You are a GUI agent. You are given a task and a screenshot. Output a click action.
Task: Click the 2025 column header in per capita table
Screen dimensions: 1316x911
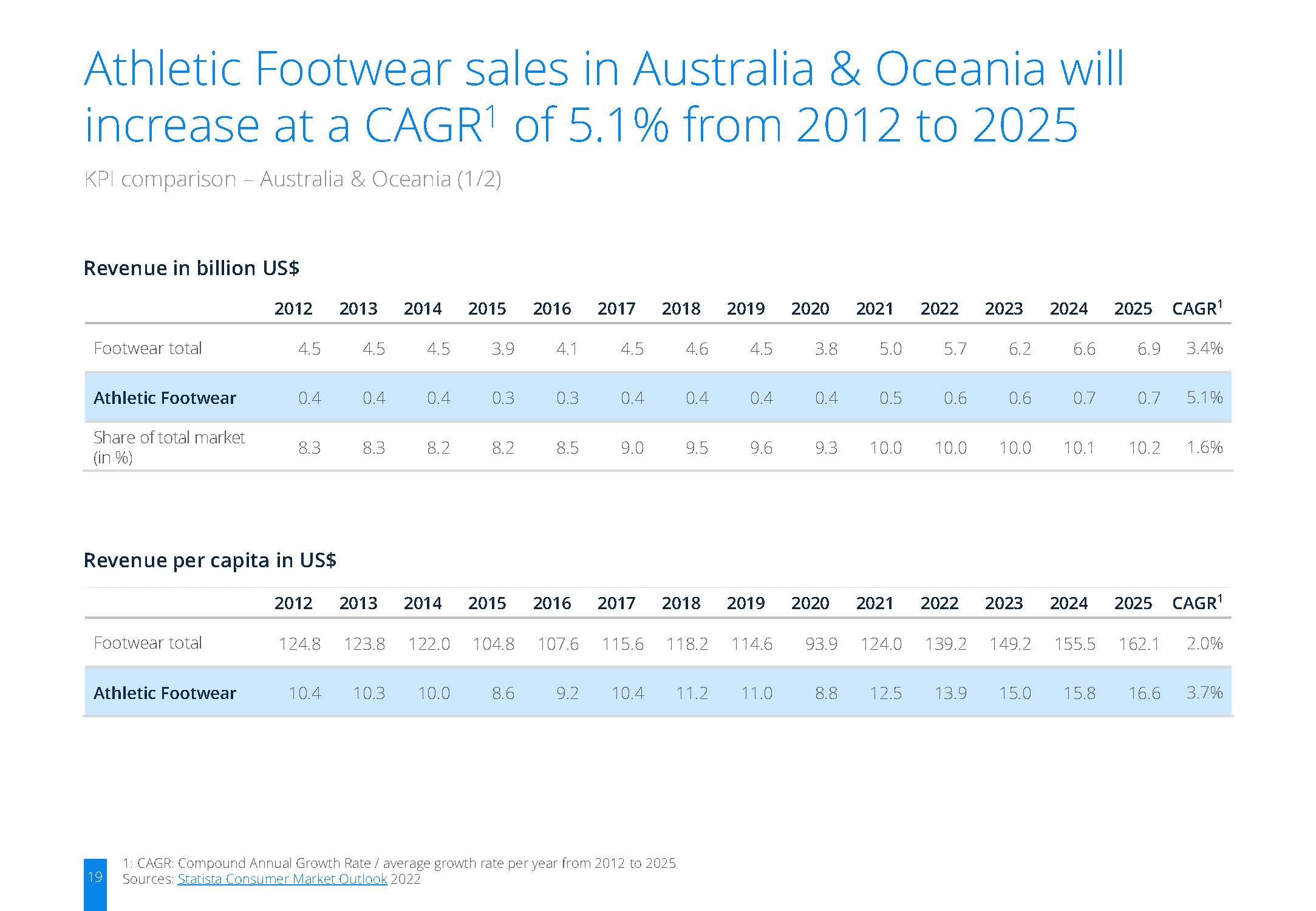pos(1133,603)
